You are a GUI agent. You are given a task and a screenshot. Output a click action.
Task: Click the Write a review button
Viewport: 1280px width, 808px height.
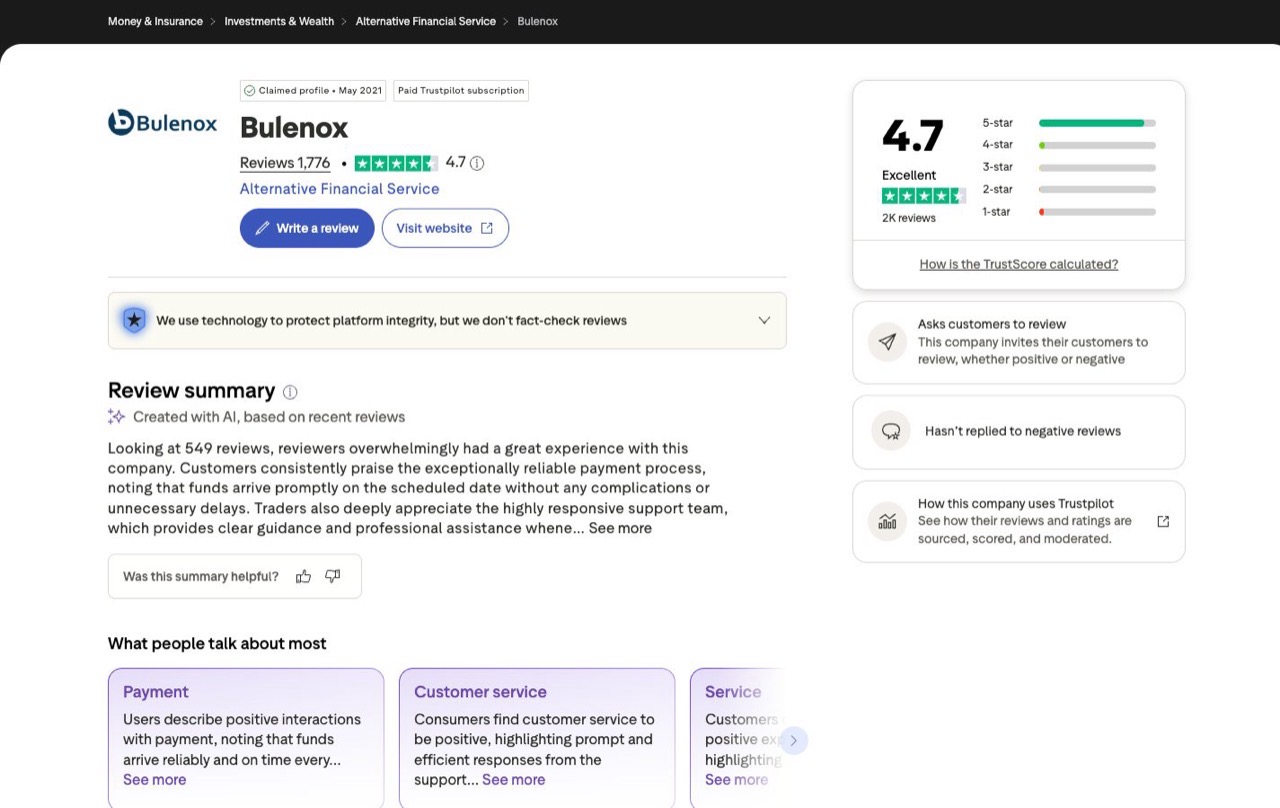[x=307, y=228]
